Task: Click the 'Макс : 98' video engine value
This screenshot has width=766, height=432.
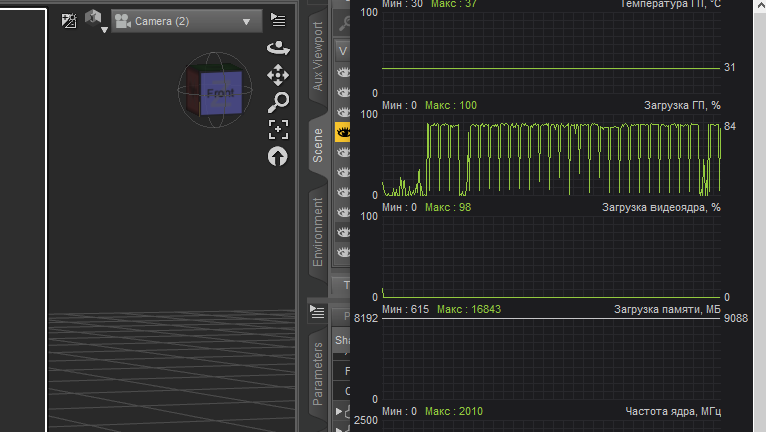Action: tap(448, 207)
